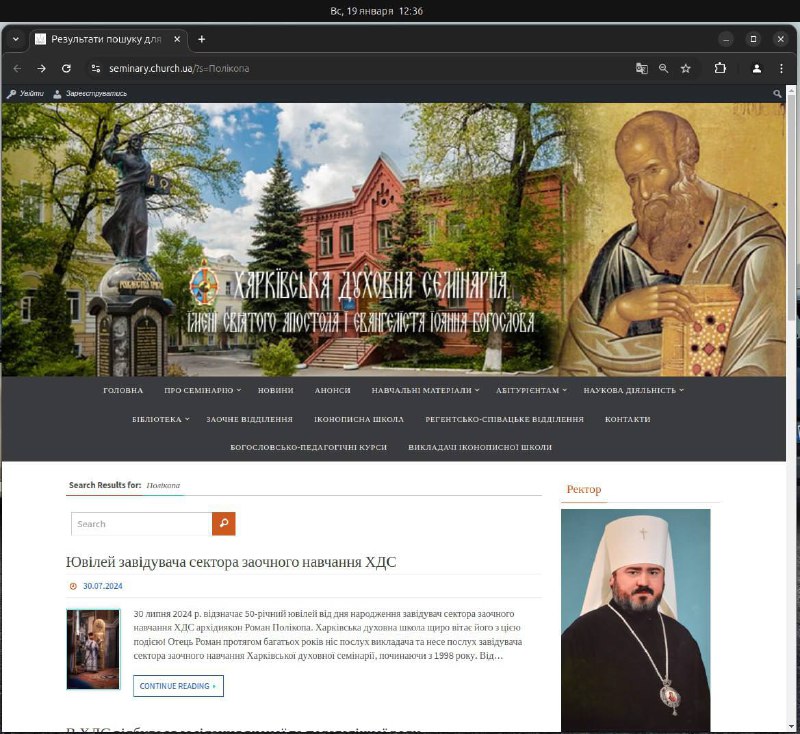The image size is (800, 734).
Task: Expand the НАВЧАЛЬНІ МАТЕРІАЛИ dropdown menu
Action: click(x=425, y=390)
